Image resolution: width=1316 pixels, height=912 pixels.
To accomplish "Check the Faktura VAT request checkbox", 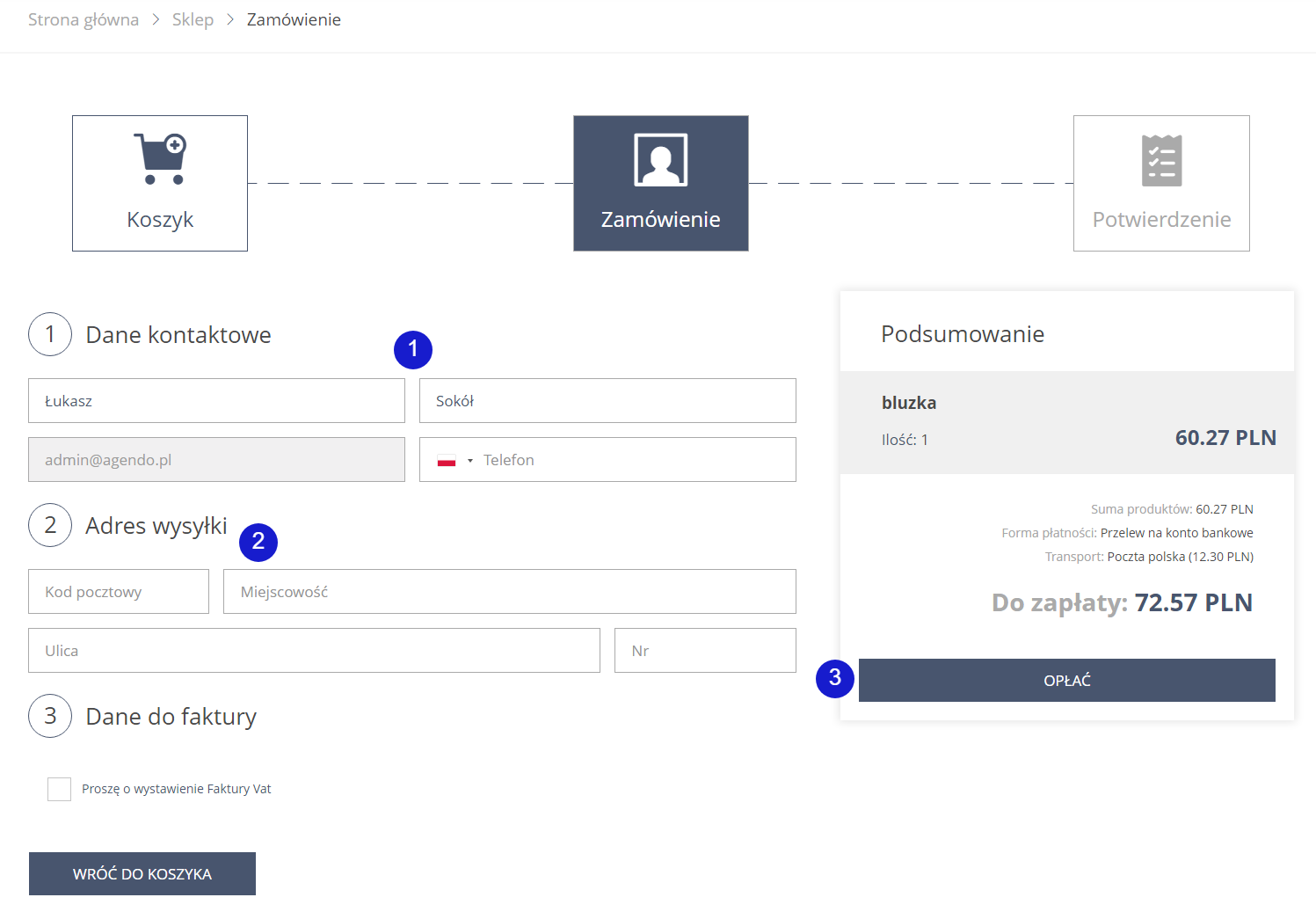I will click(60, 789).
